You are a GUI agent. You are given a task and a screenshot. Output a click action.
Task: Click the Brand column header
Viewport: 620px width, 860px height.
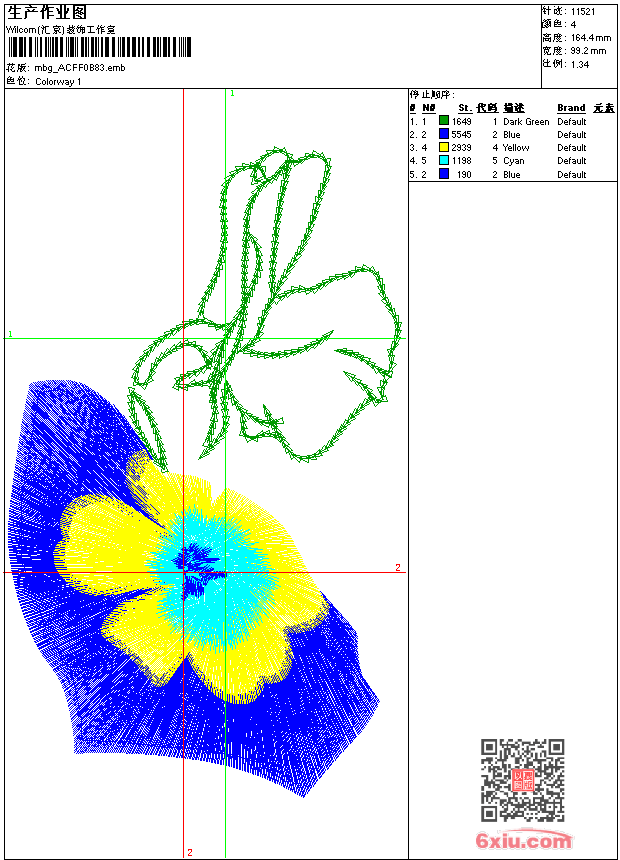[x=571, y=108]
